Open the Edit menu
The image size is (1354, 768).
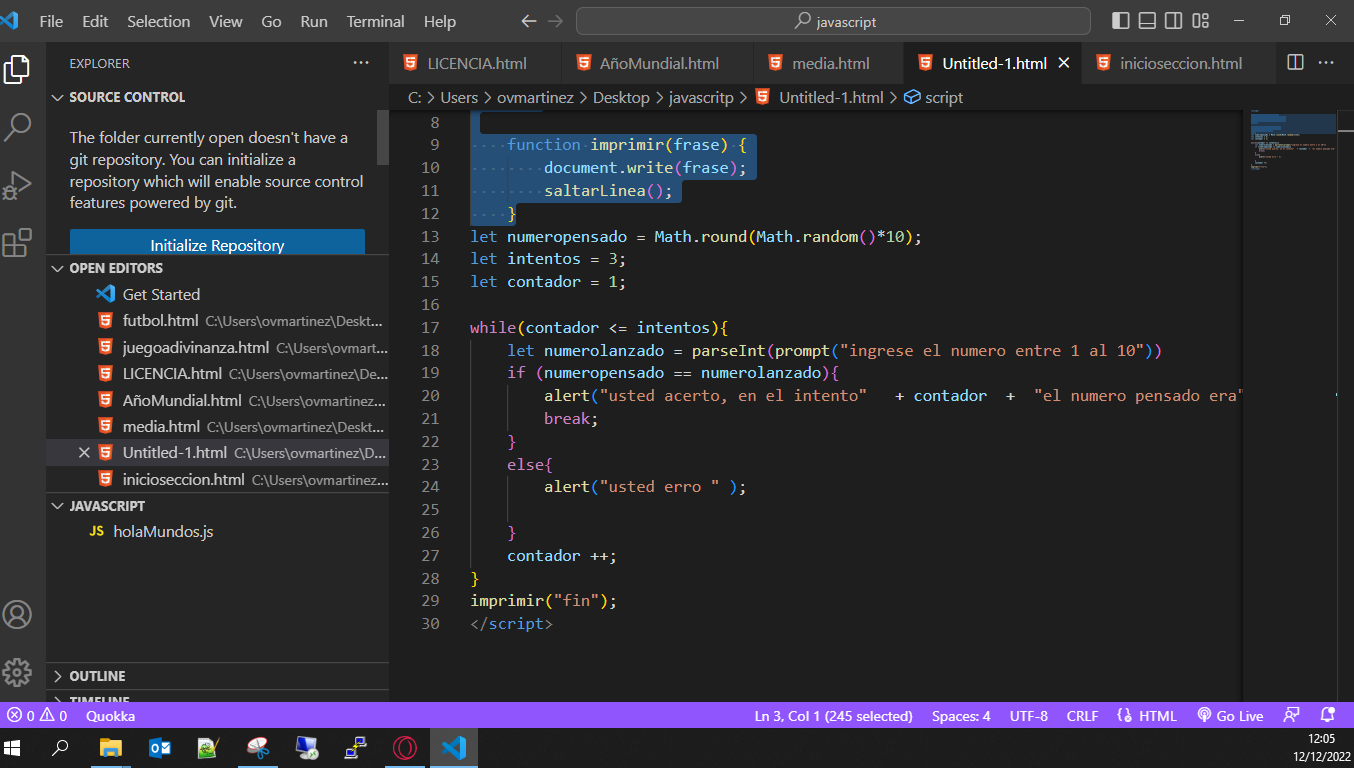pos(95,21)
